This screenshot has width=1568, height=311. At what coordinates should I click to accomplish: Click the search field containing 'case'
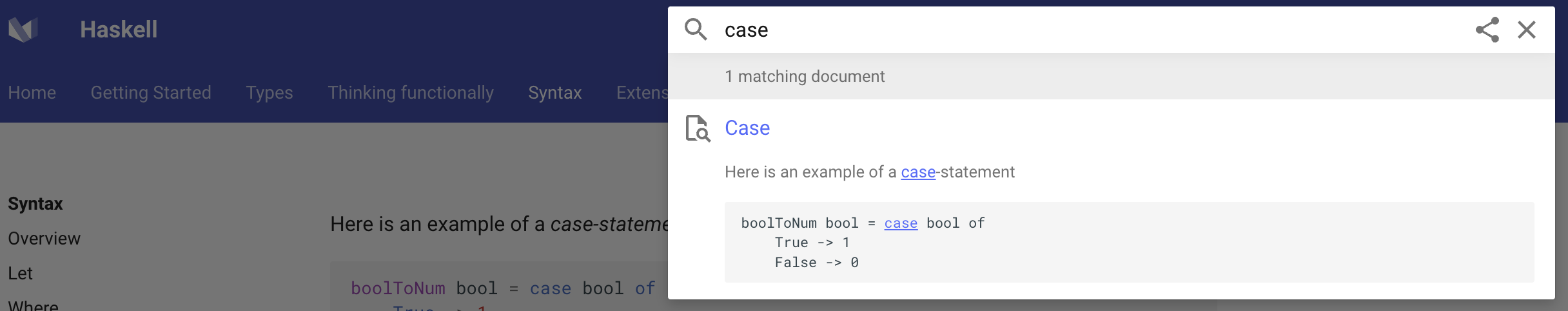point(1090,30)
